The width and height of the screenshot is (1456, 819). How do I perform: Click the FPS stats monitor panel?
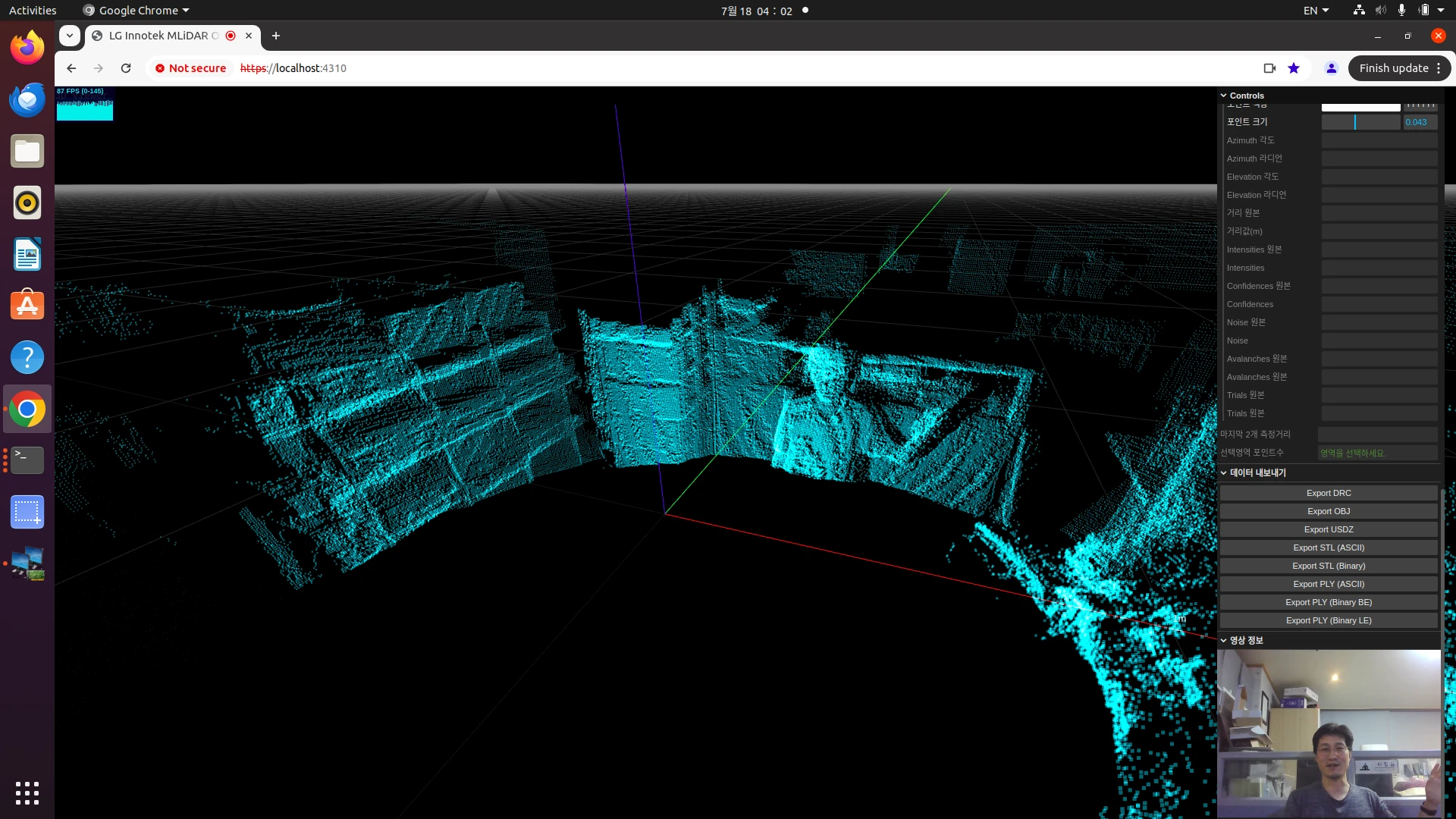tap(85, 103)
